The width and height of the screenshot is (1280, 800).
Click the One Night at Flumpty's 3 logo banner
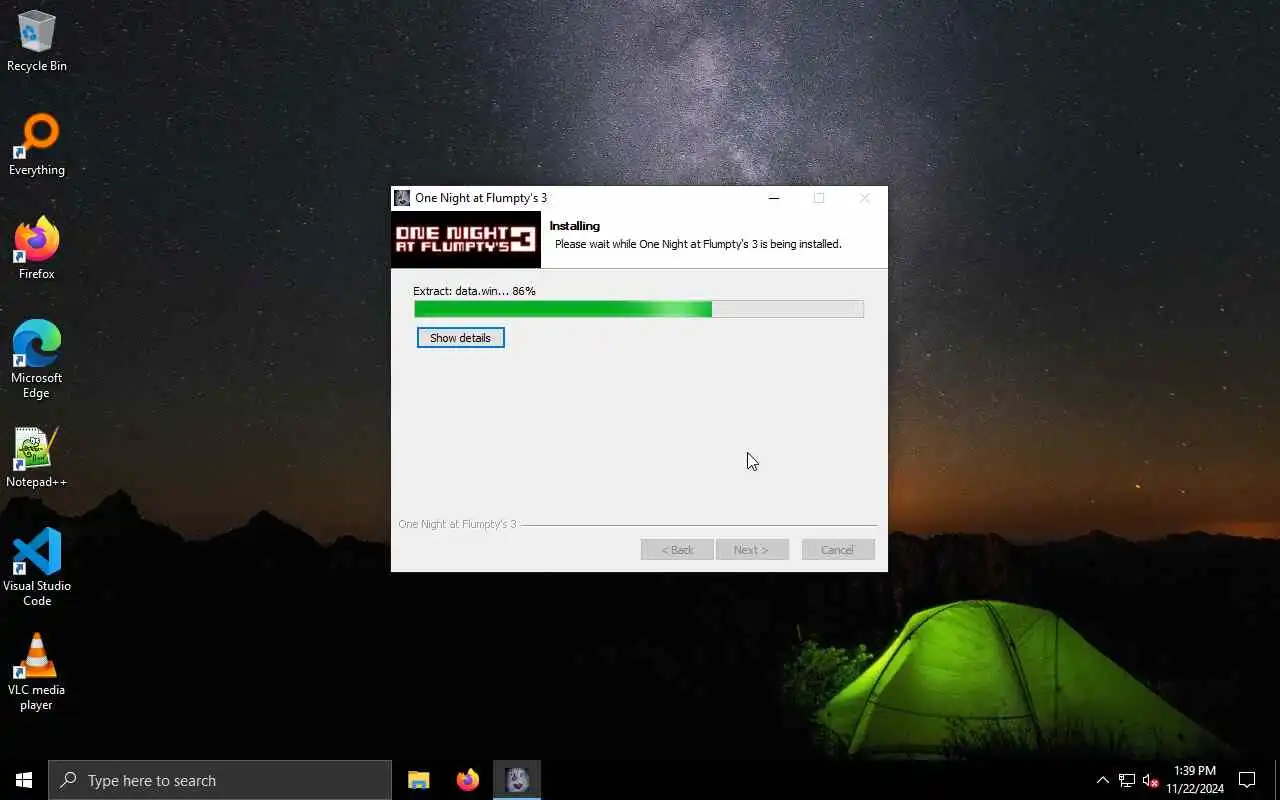click(x=466, y=239)
